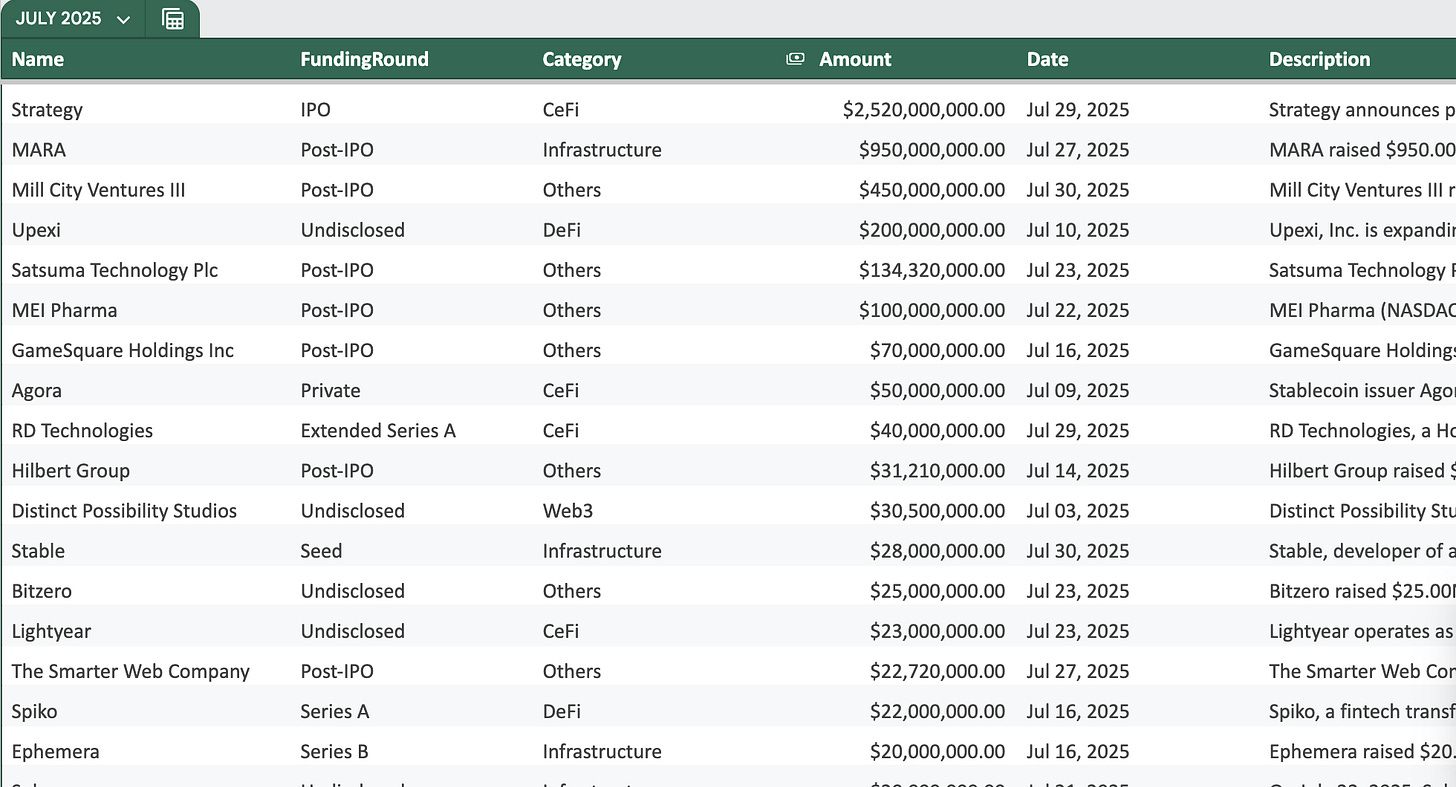Select The Smarter Web Company cell
The width and height of the screenshot is (1456, 787).
[131, 671]
